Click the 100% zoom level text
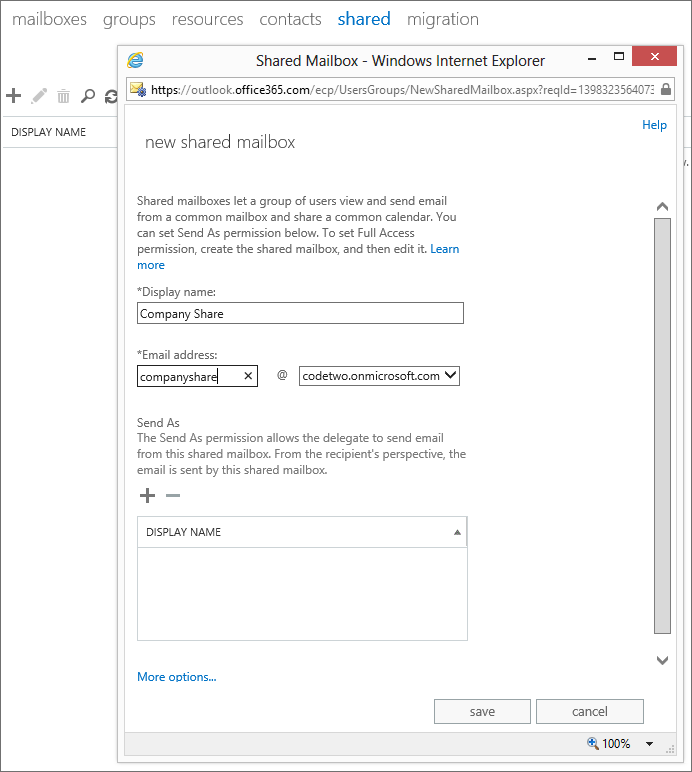This screenshot has height=772, width=692. 616,743
